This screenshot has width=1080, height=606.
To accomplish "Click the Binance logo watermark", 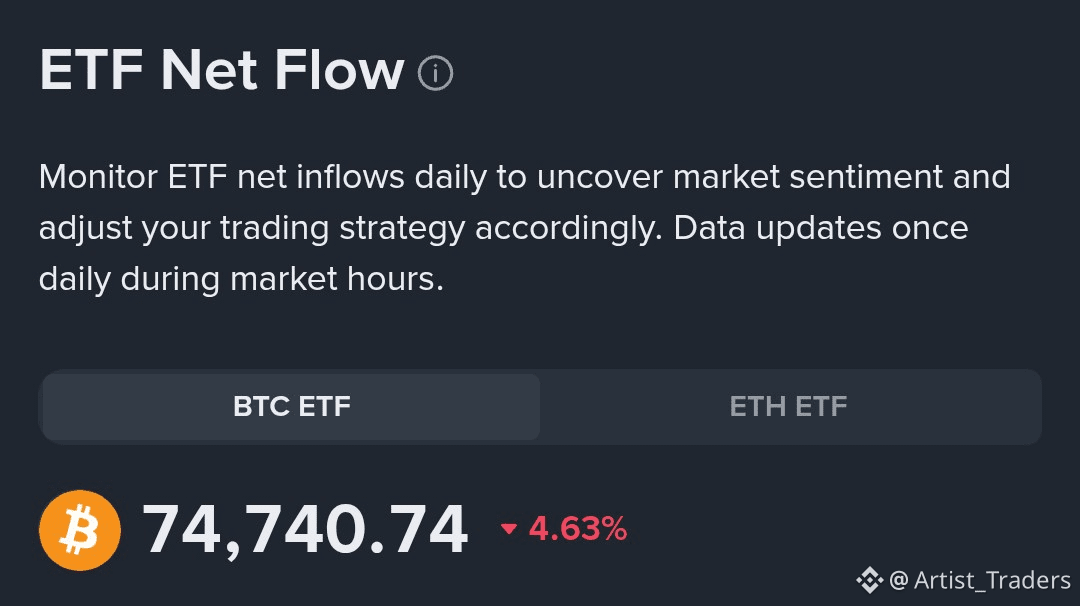I will tap(868, 579).
